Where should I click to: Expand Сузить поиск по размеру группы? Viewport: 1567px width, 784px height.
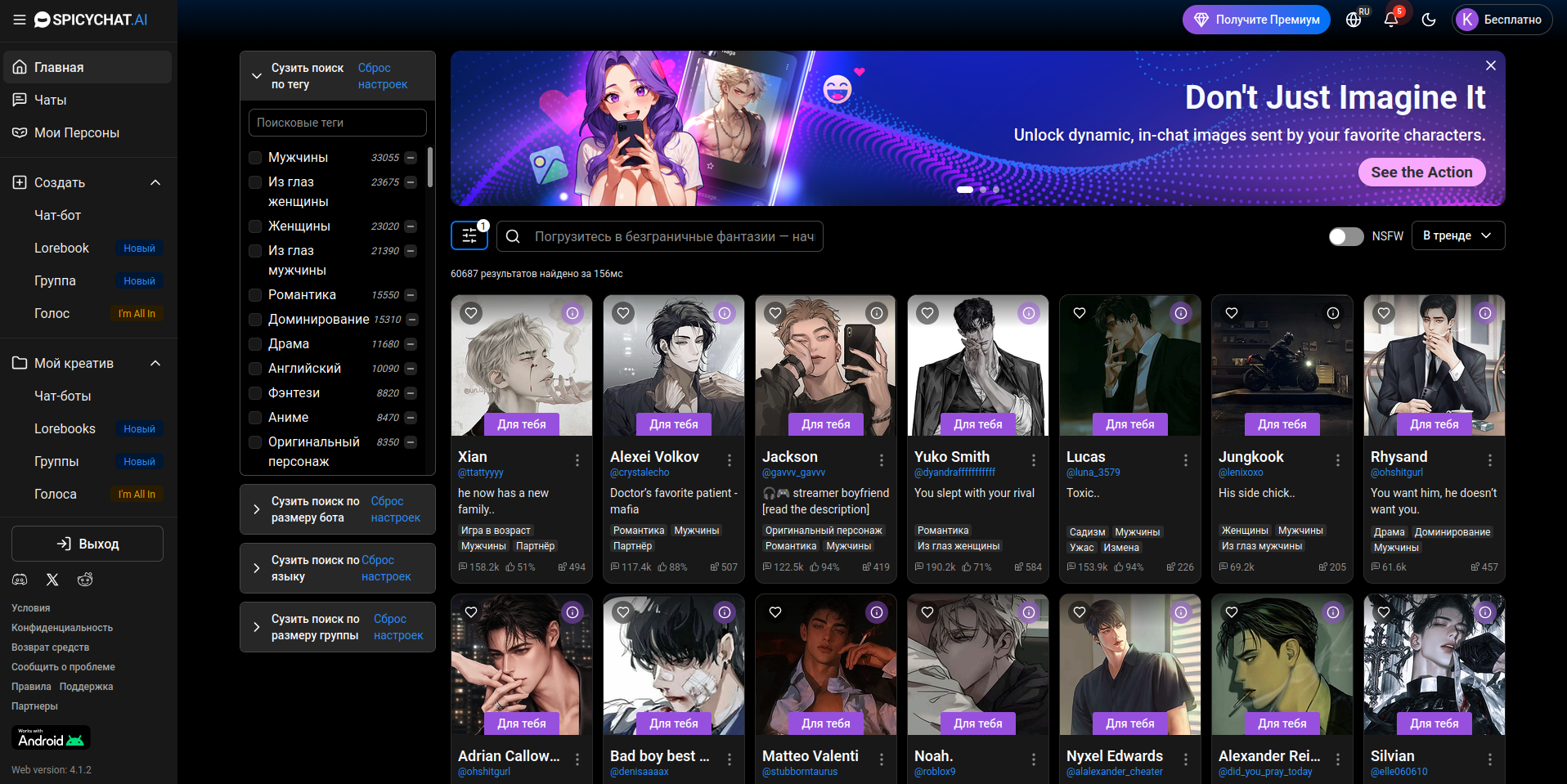point(257,627)
